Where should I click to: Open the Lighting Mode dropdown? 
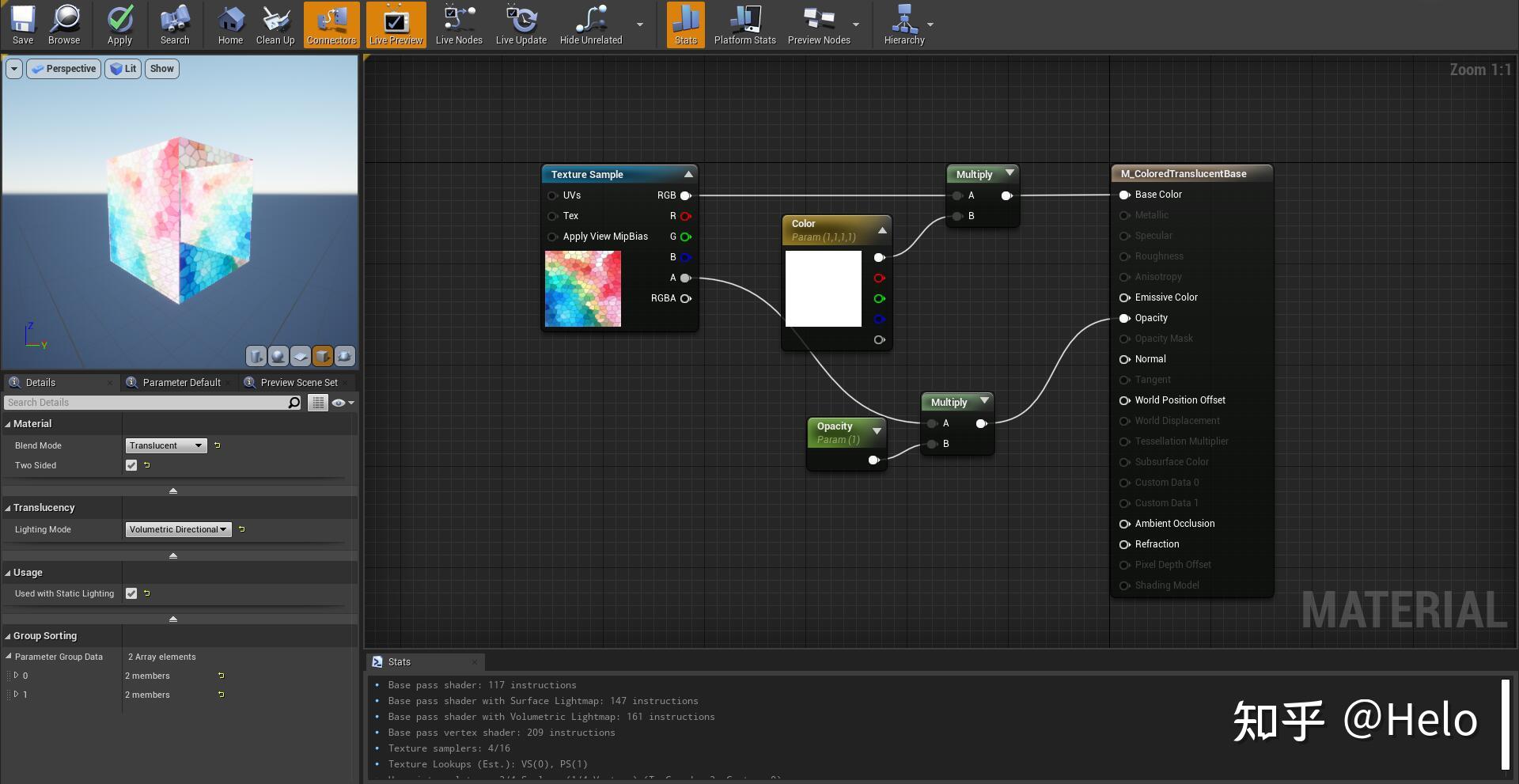click(178, 529)
